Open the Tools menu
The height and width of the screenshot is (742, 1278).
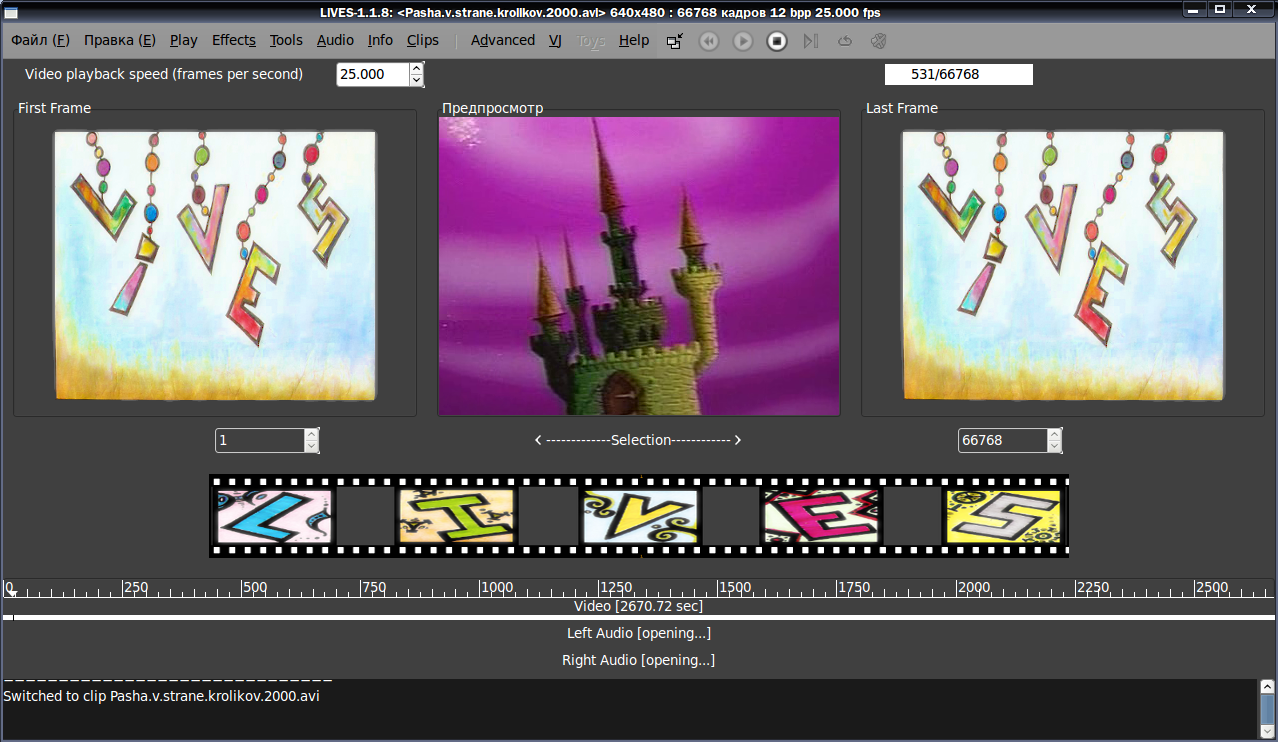coord(286,40)
